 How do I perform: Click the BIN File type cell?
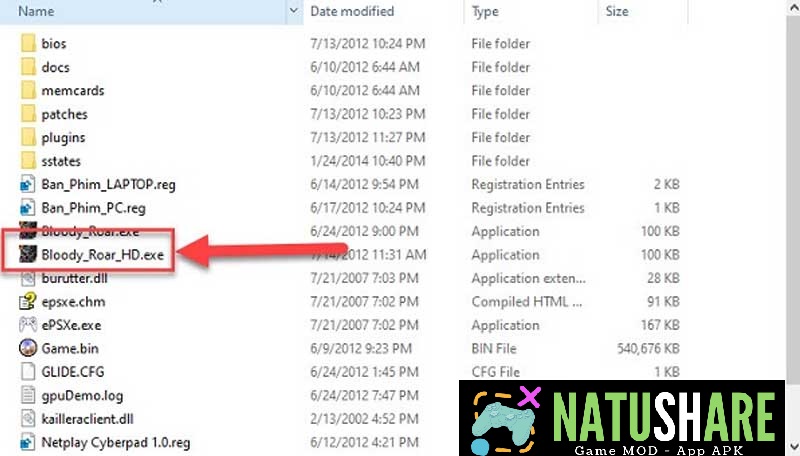[494, 348]
